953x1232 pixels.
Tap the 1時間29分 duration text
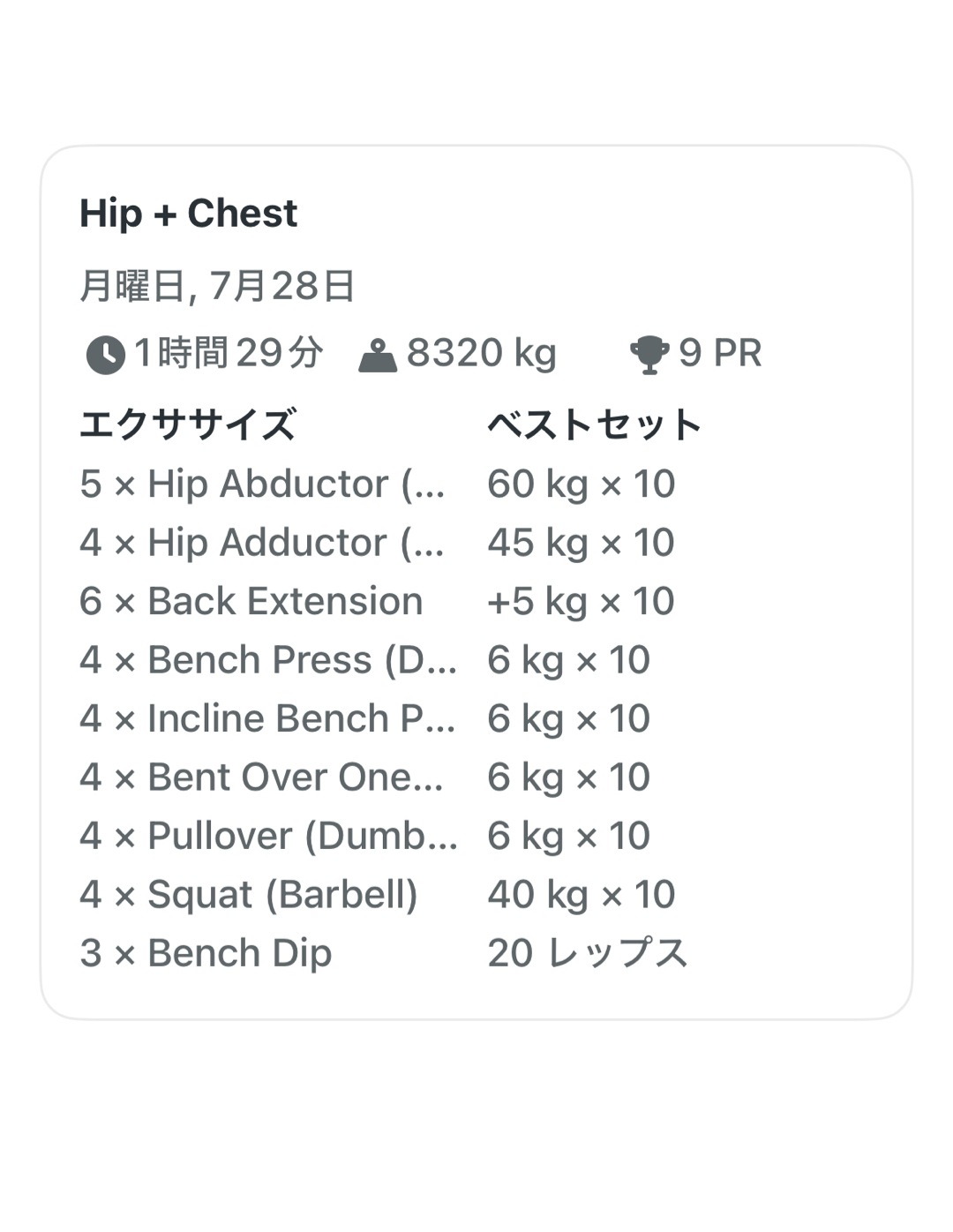tap(229, 353)
